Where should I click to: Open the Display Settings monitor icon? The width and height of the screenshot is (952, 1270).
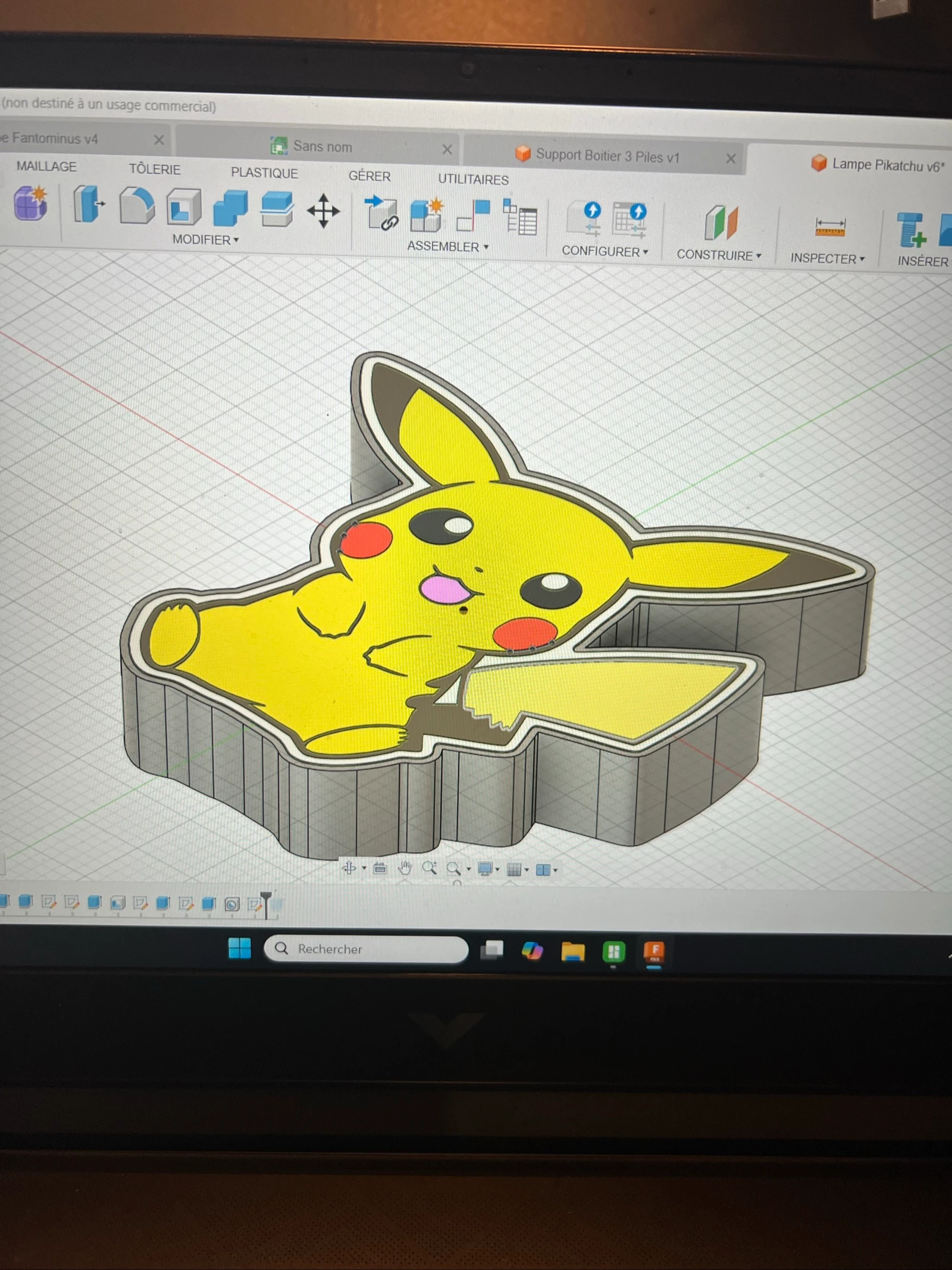pos(486,869)
